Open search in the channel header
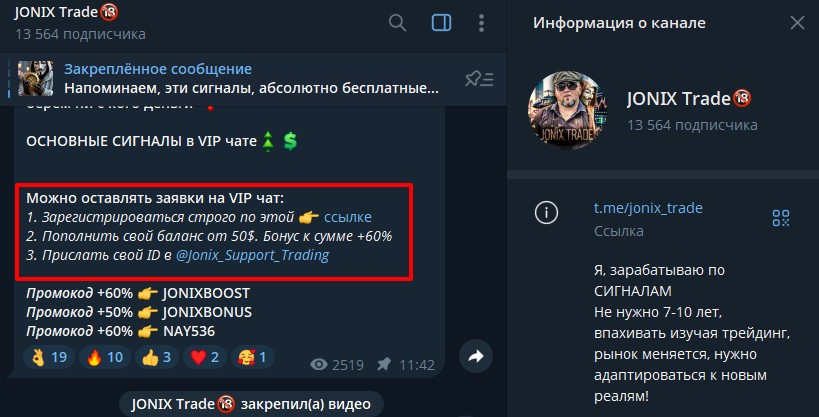This screenshot has width=819, height=417. [x=397, y=23]
